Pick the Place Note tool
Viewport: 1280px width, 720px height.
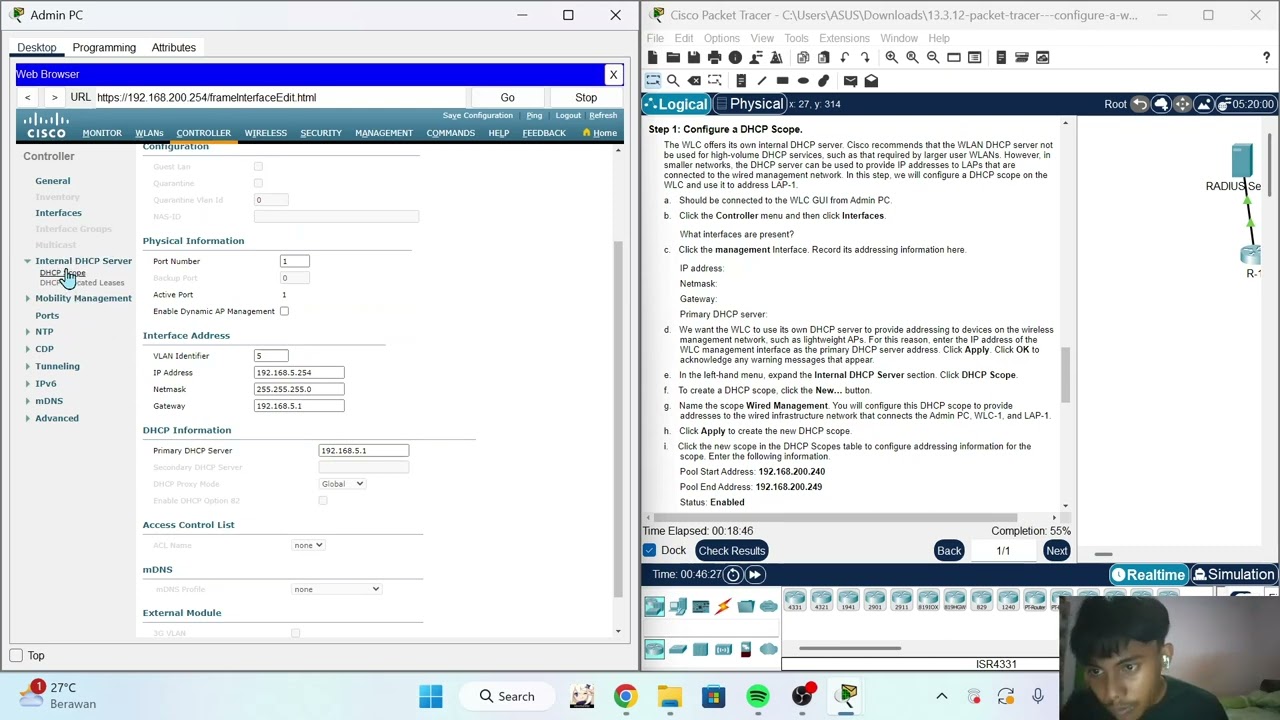741,81
